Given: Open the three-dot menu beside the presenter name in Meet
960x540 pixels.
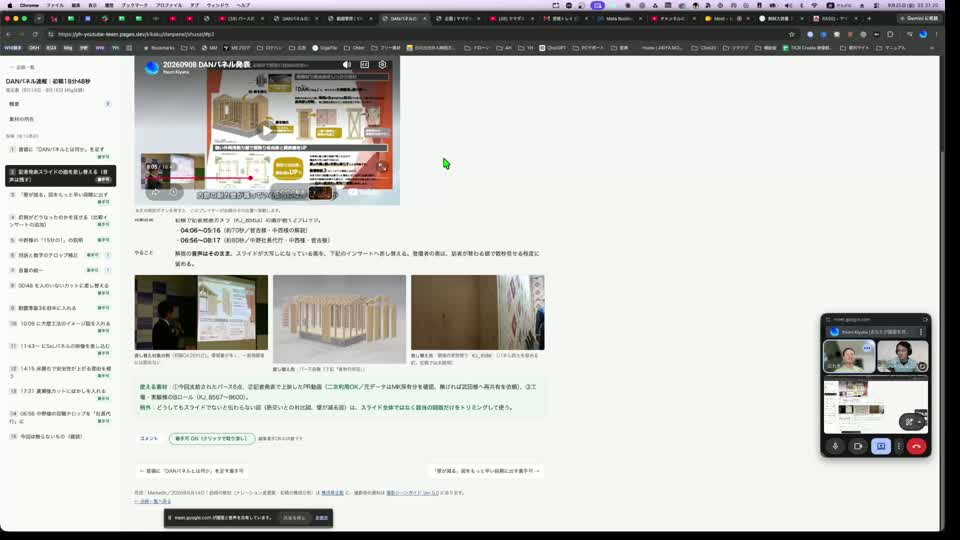Looking at the screenshot, I should click(x=921, y=332).
